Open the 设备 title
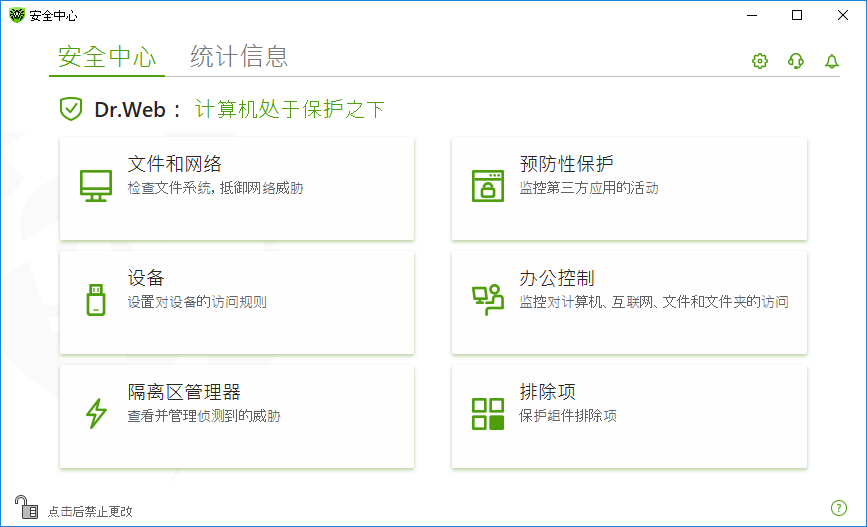This screenshot has width=867, height=527. (x=146, y=278)
